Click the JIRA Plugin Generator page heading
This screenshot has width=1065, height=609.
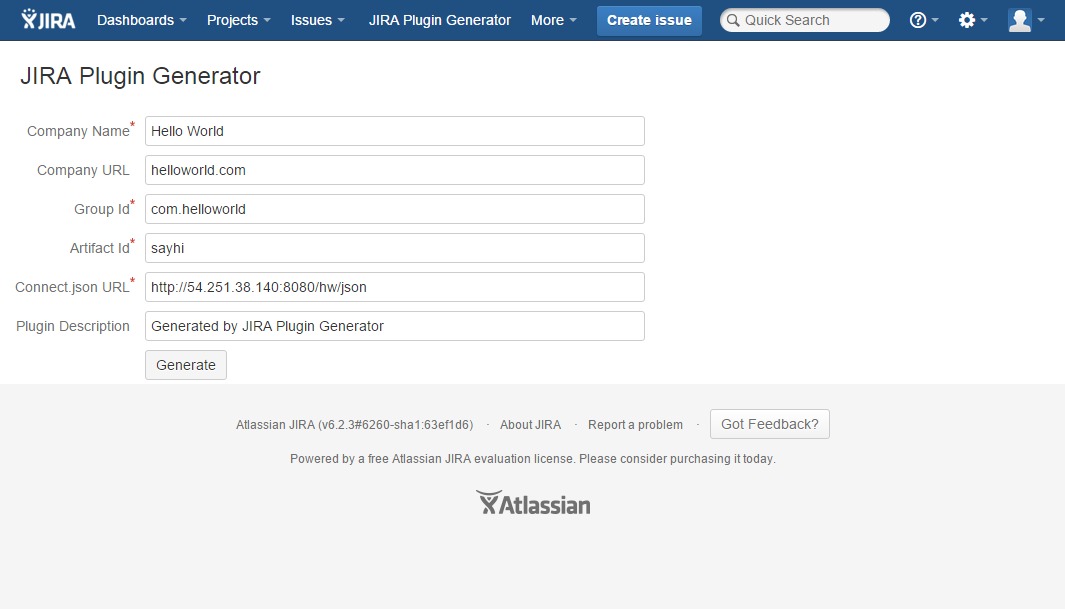[140, 76]
